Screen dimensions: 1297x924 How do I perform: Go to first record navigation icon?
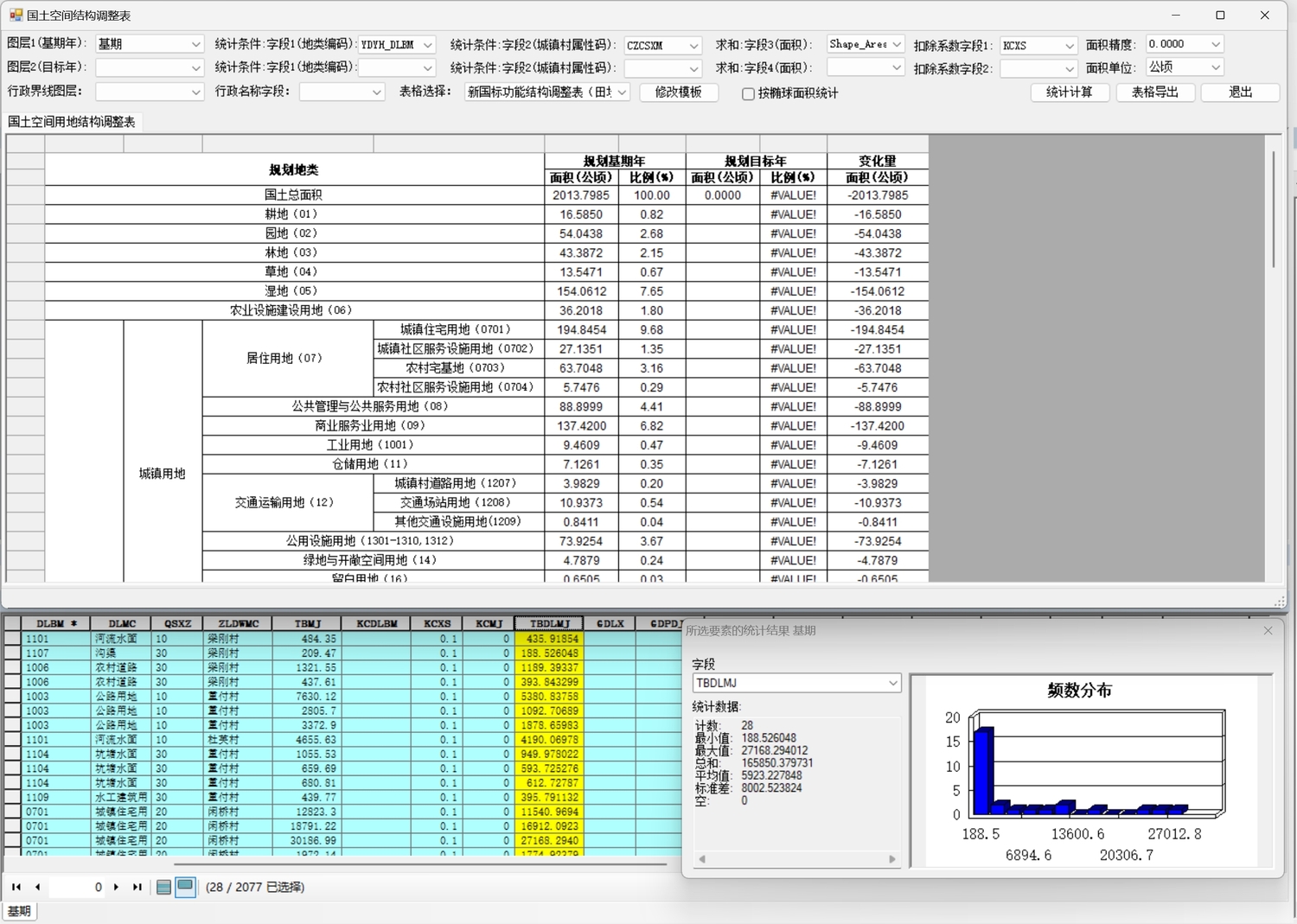point(16,887)
